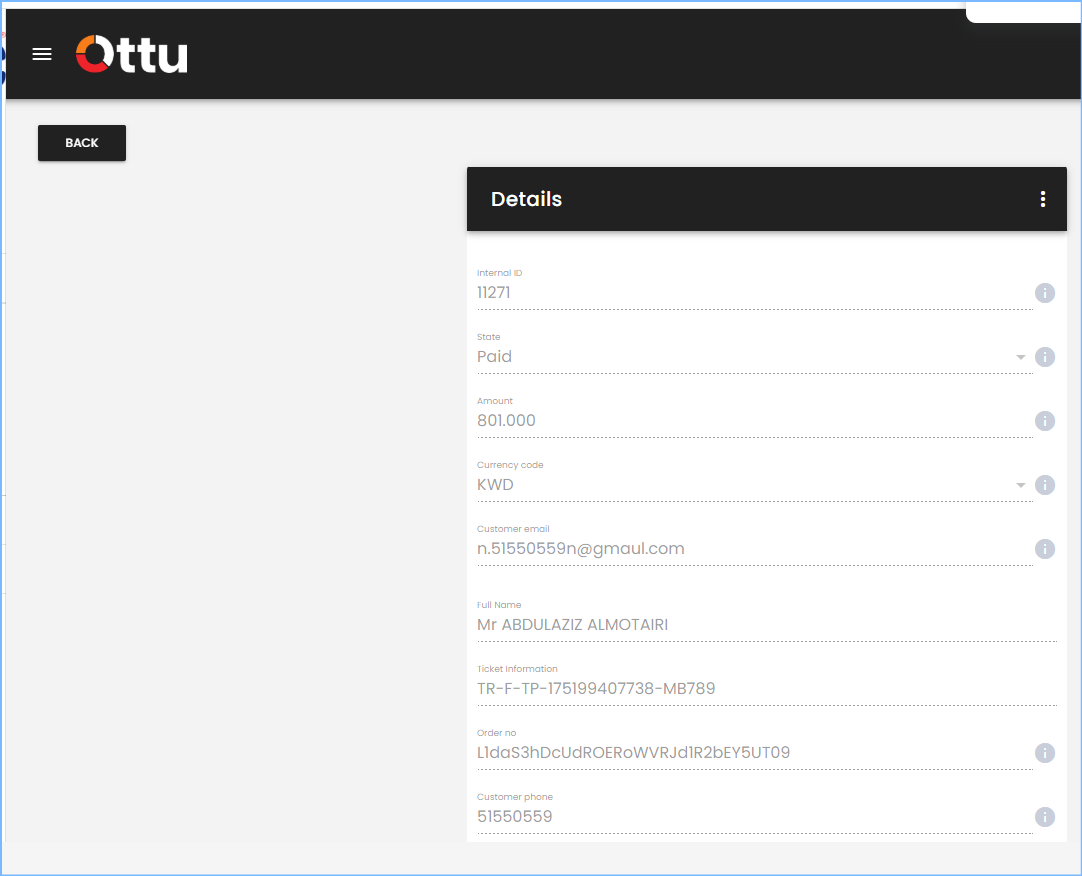Click the Full Name field
This screenshot has width=1082, height=876.
click(x=767, y=625)
